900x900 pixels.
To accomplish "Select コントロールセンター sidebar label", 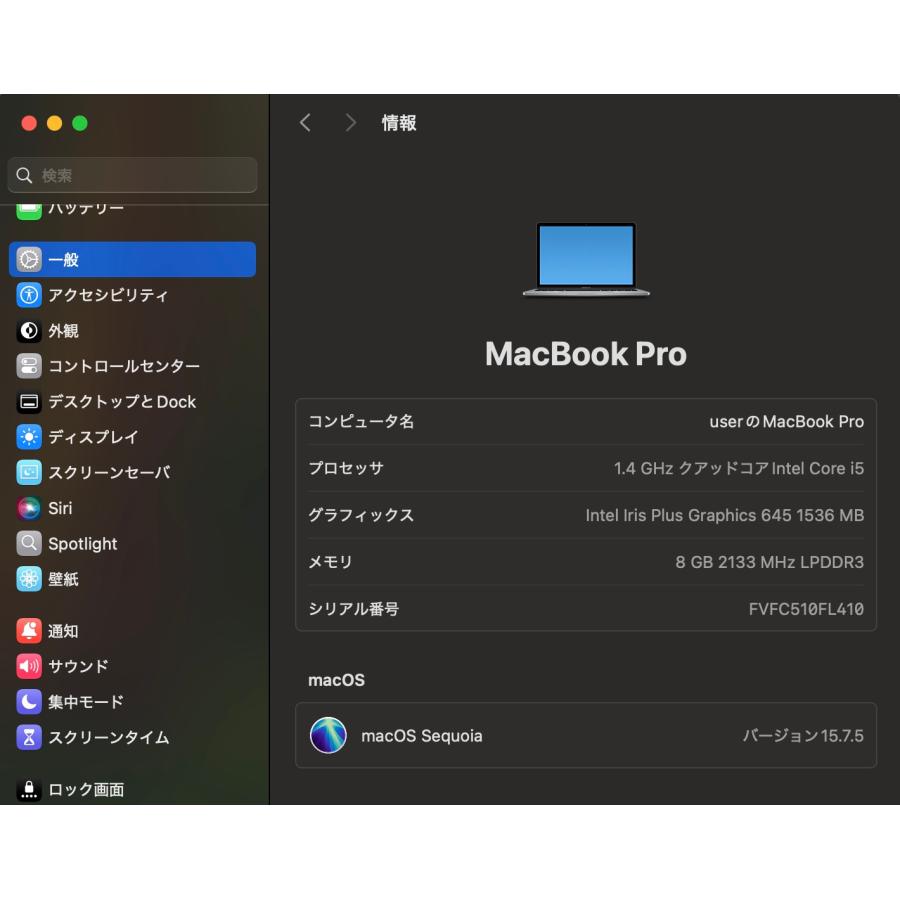I will click(x=124, y=366).
